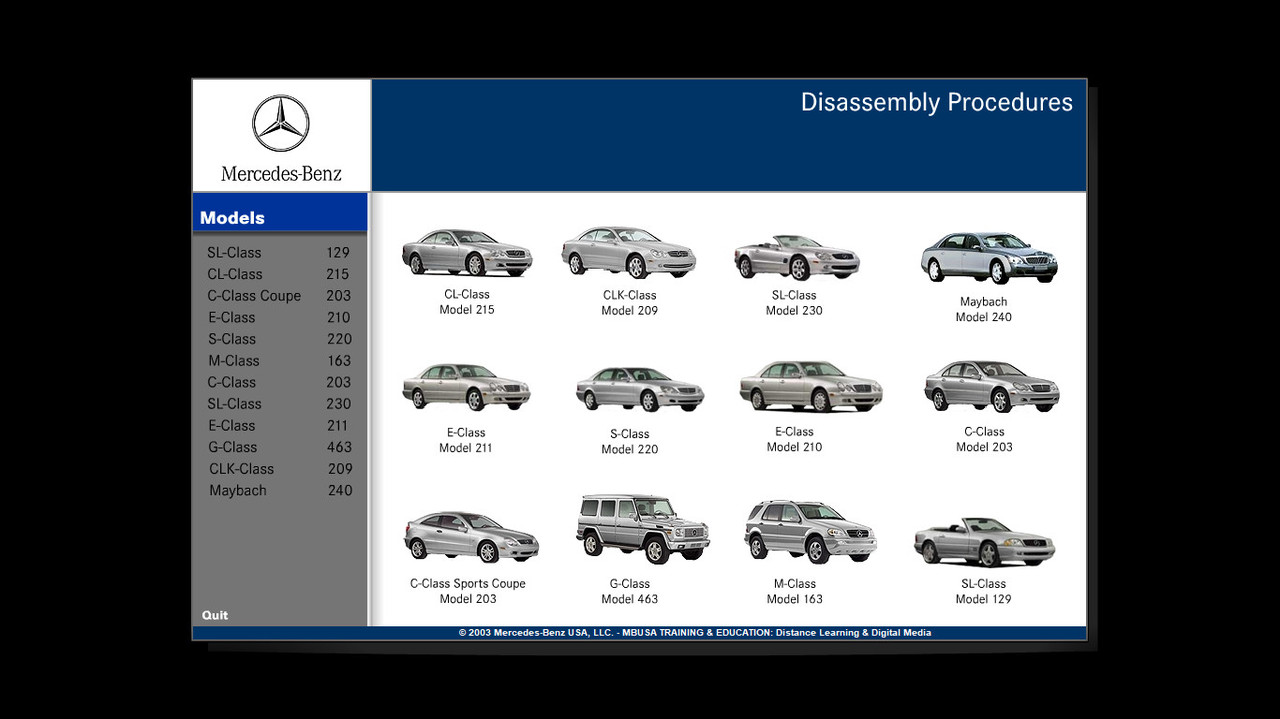Open the SL-Class Model 230 convertible image

[x=796, y=257]
